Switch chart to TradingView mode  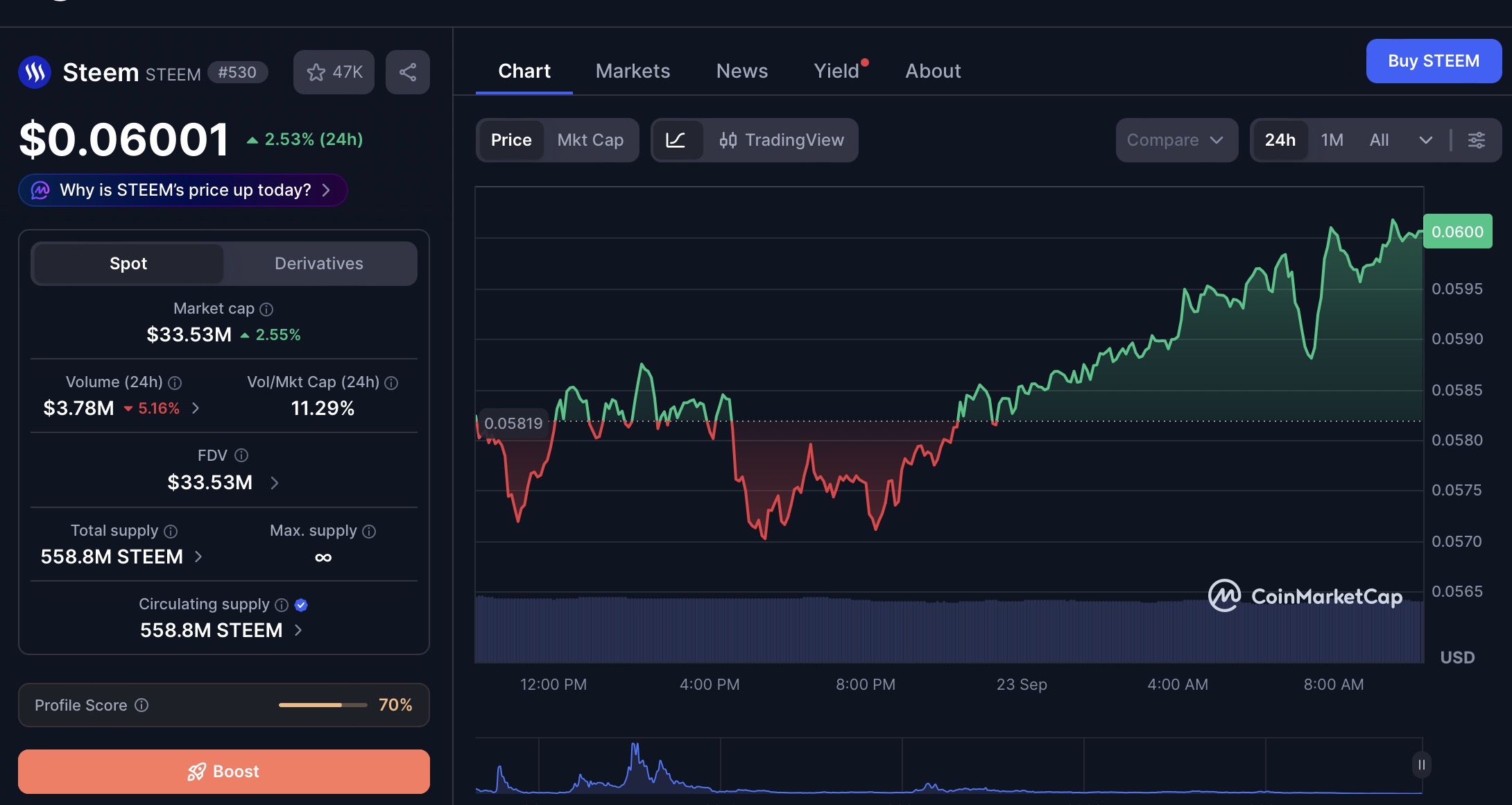coord(782,140)
